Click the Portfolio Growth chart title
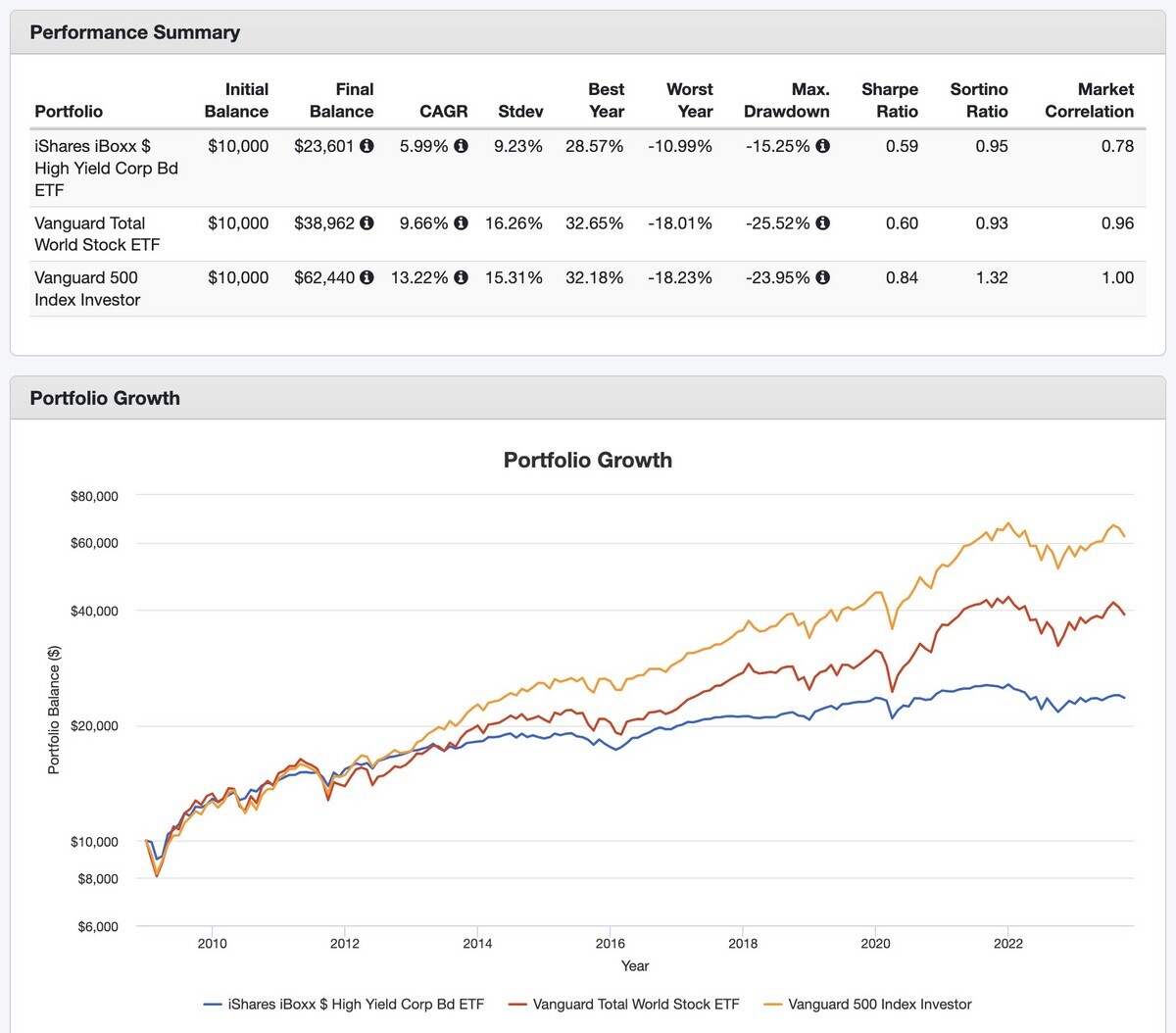The image size is (1176, 1033). pos(588,460)
